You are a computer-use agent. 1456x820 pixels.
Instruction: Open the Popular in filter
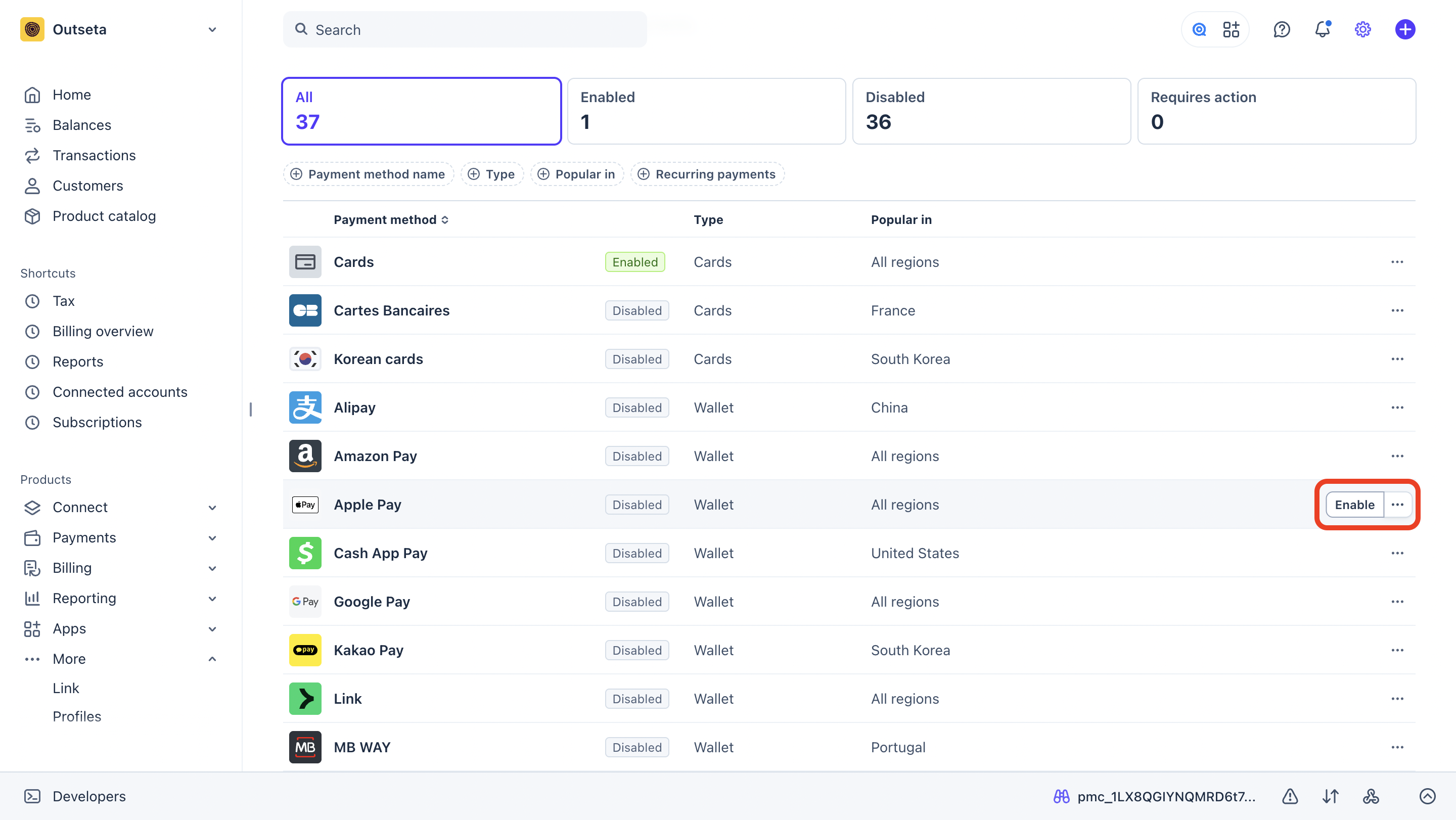click(576, 174)
